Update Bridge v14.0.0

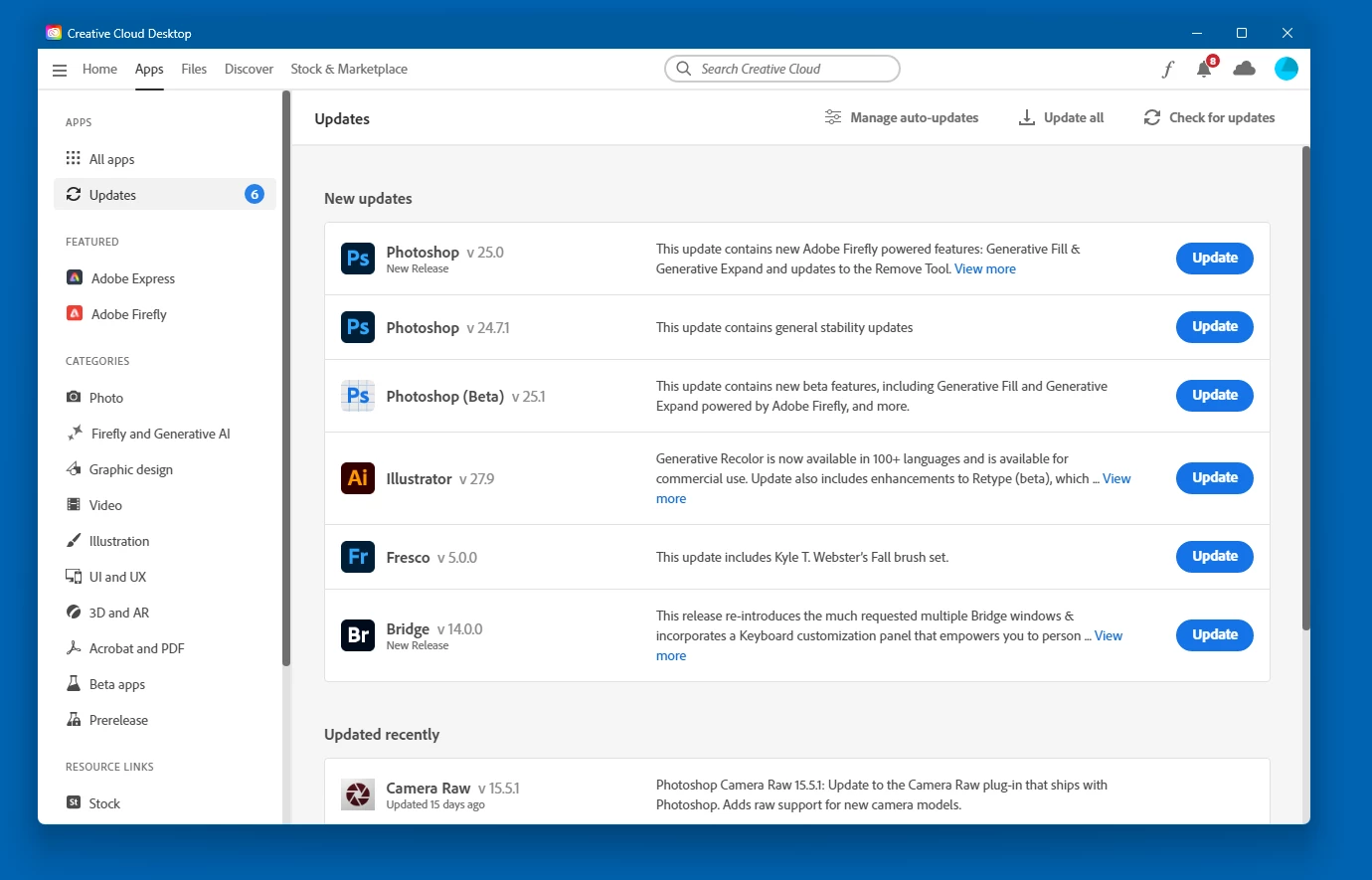tap(1215, 635)
